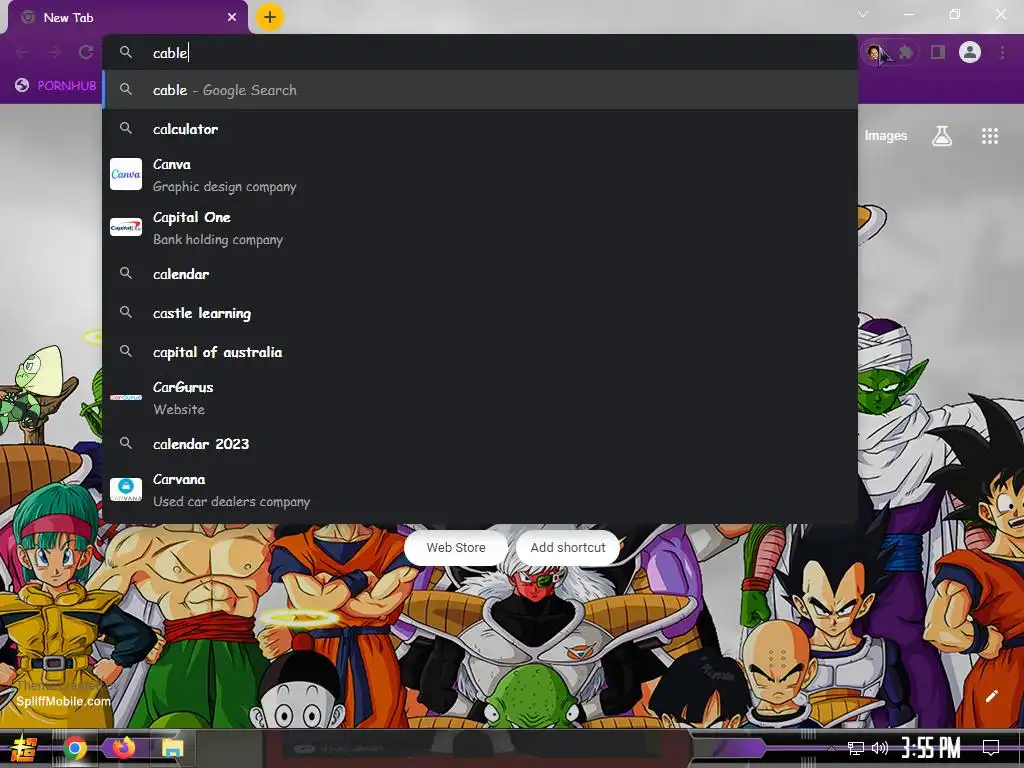Launch Firefox from the taskbar
The width and height of the screenshot is (1024, 768).
coord(123,748)
